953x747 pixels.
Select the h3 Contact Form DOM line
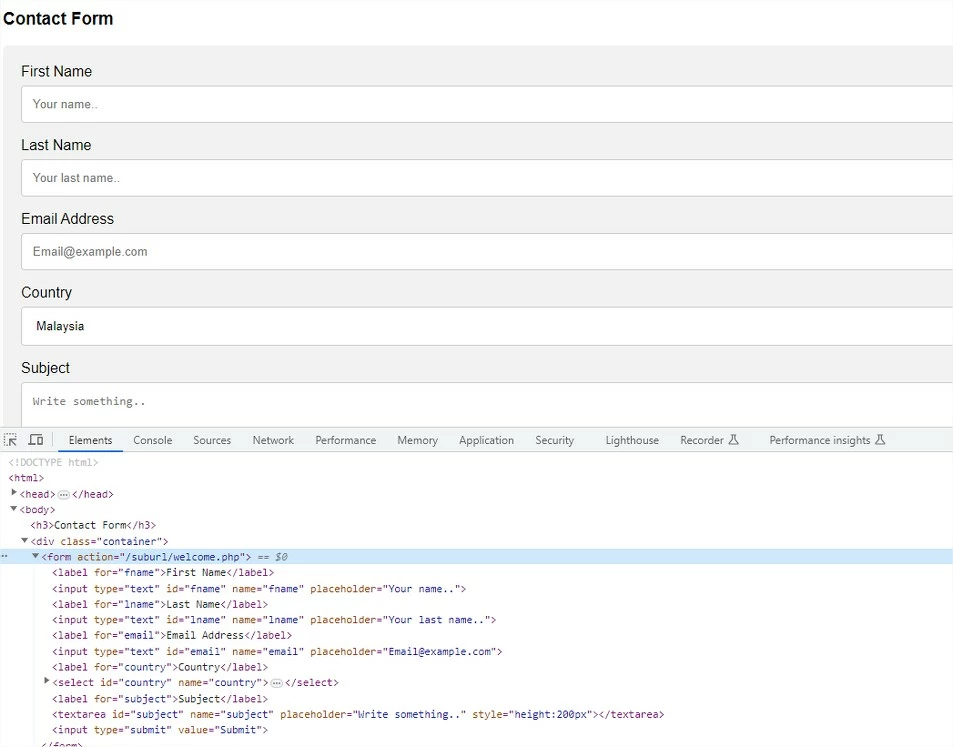pyautogui.click(x=93, y=525)
